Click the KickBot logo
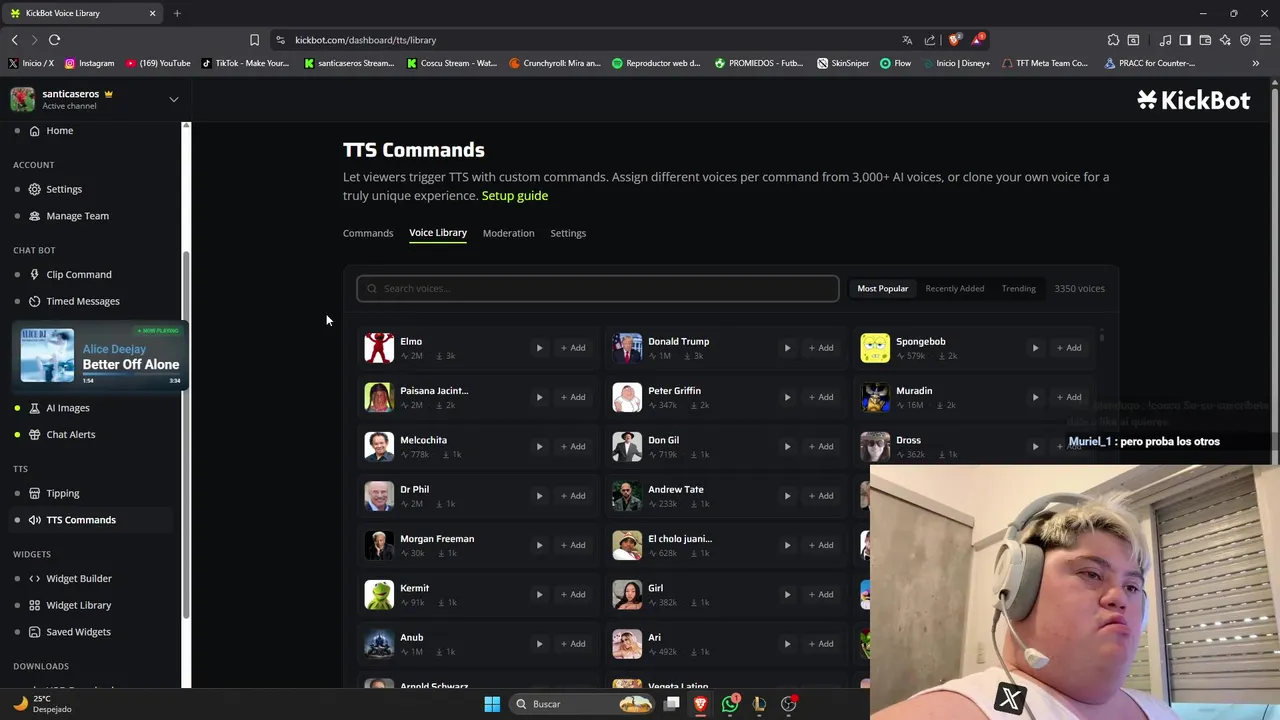The width and height of the screenshot is (1280, 720). [x=1194, y=100]
